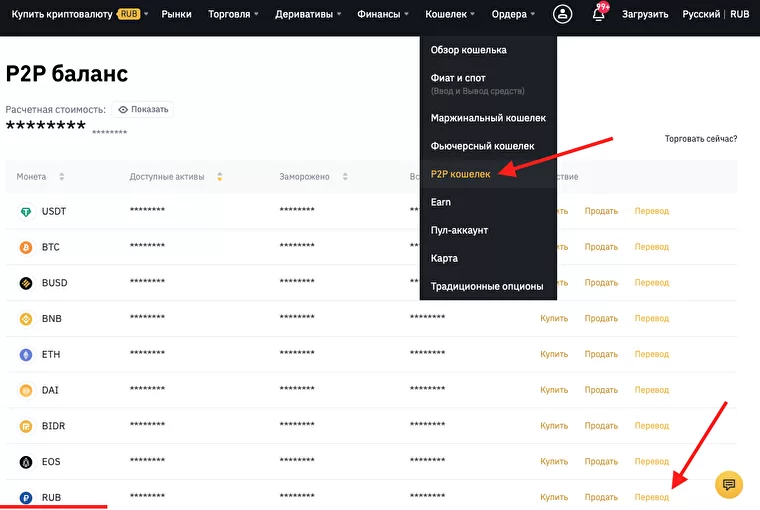Click Купить in EOS row
Screen dimensions: 760x510
[554, 462]
